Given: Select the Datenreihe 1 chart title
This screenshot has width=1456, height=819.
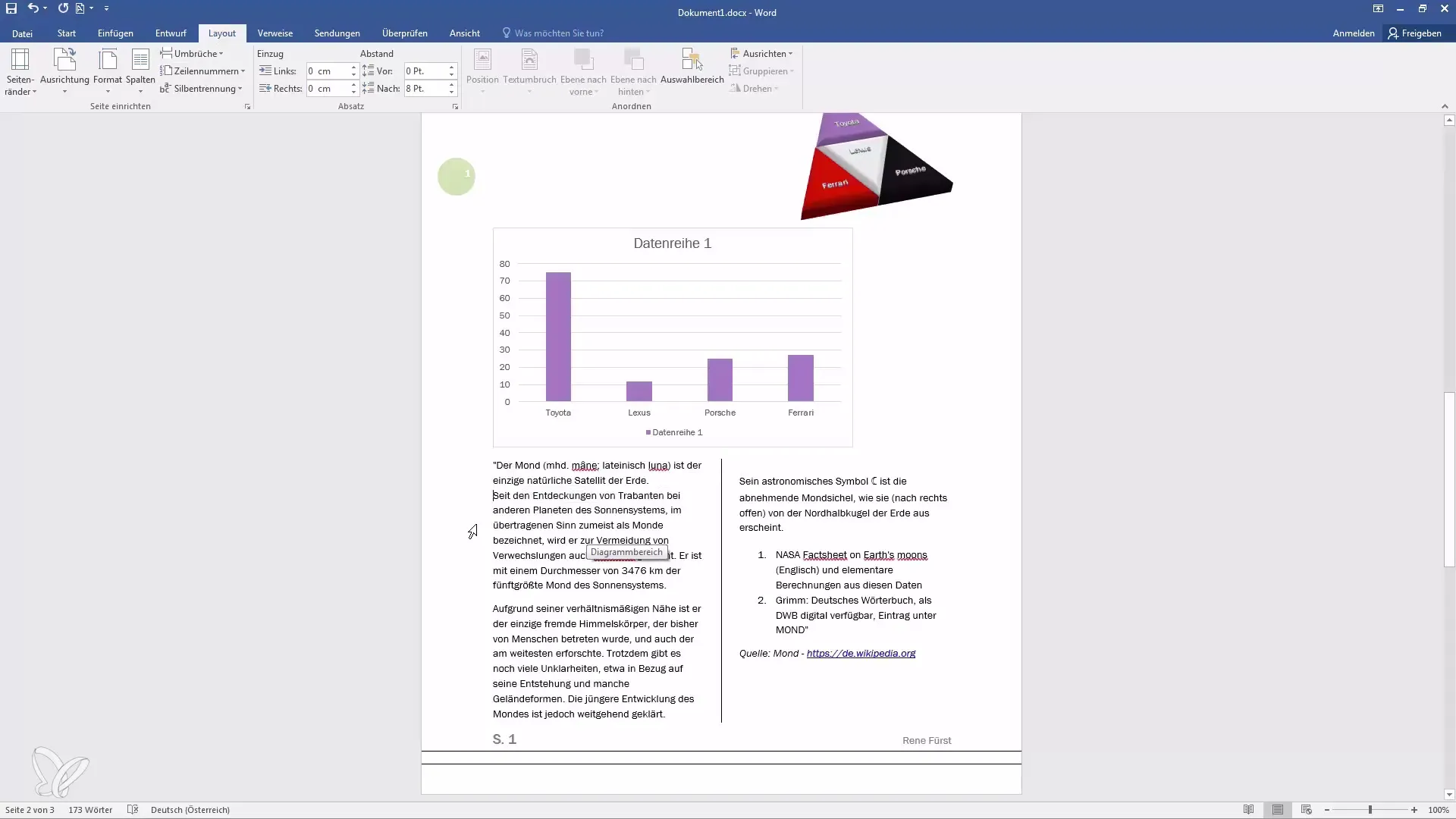Looking at the screenshot, I should [672, 243].
